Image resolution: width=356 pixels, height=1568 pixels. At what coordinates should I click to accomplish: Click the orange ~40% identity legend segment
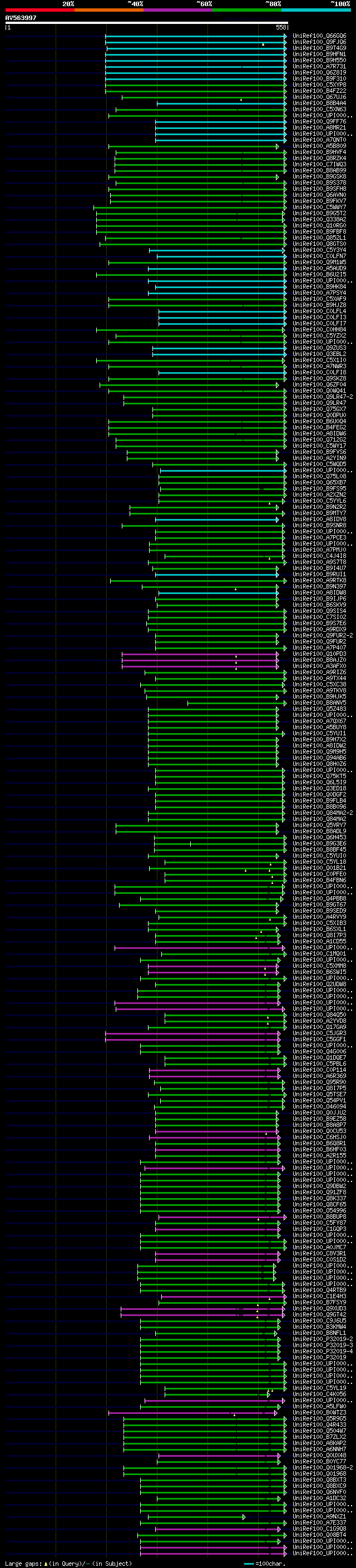click(109, 10)
